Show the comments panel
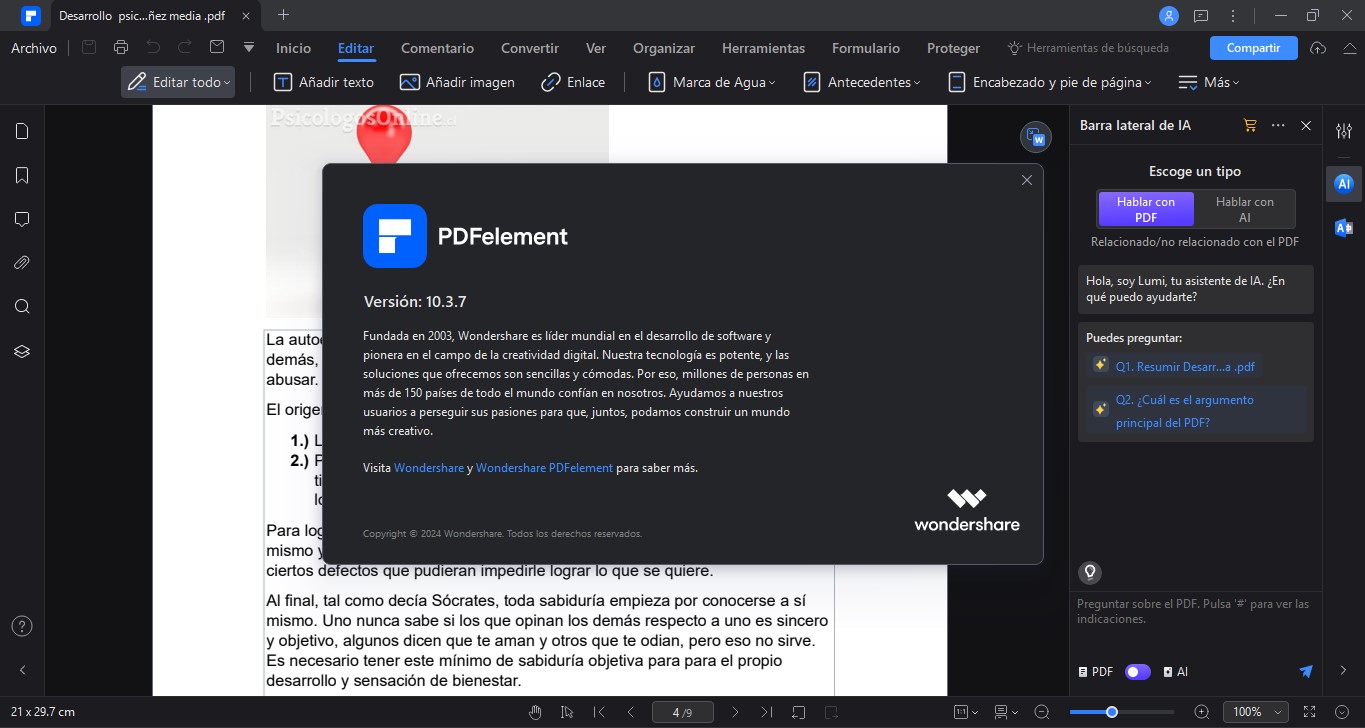The width and height of the screenshot is (1365, 728). coord(22,219)
